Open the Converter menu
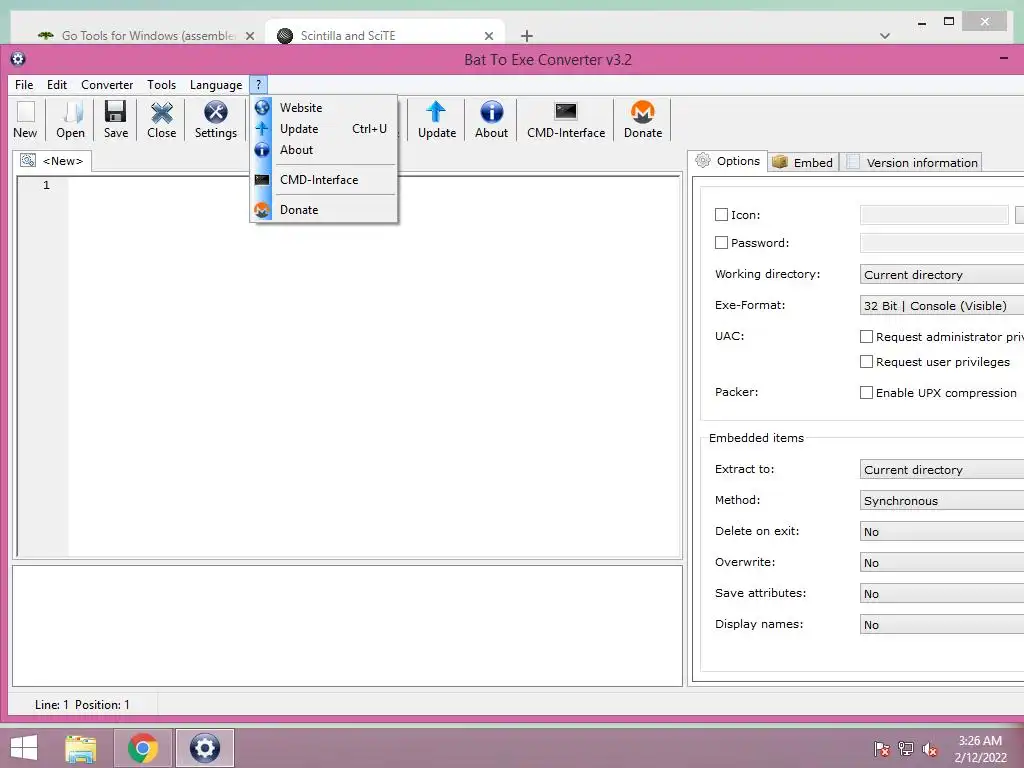The height and width of the screenshot is (768, 1024). pyautogui.click(x=107, y=85)
